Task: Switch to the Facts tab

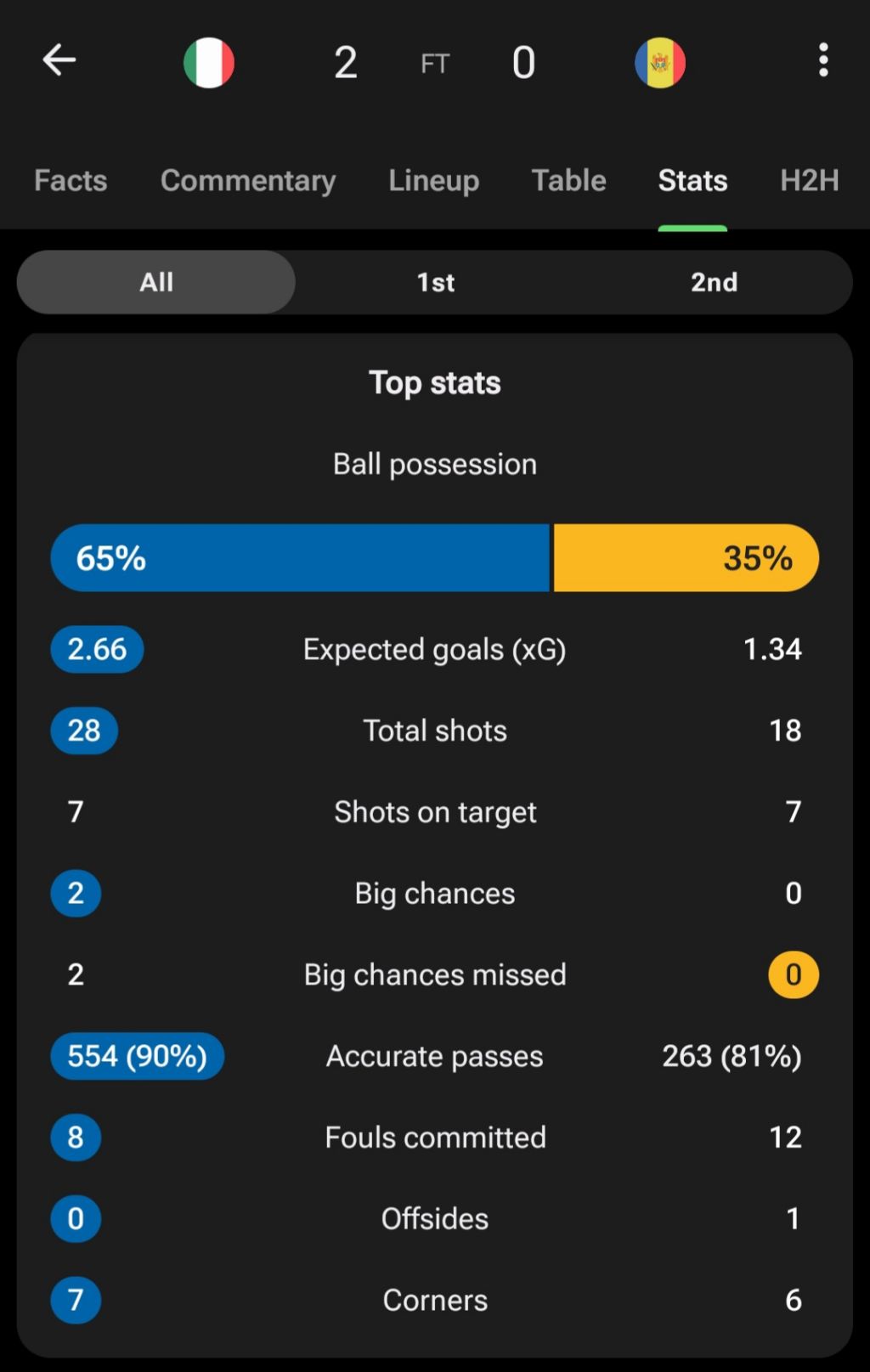Action: click(71, 180)
